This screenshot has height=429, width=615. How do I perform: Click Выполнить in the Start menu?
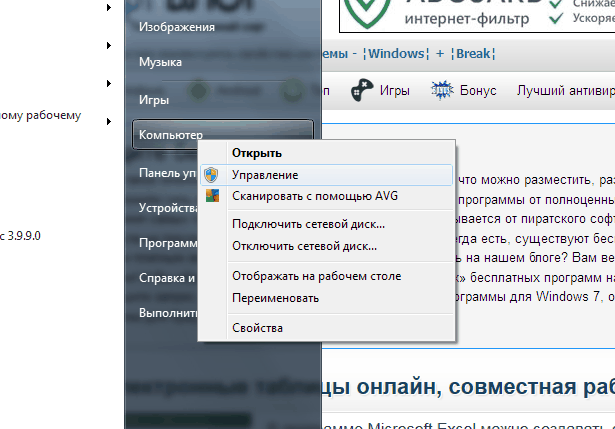(x=168, y=313)
